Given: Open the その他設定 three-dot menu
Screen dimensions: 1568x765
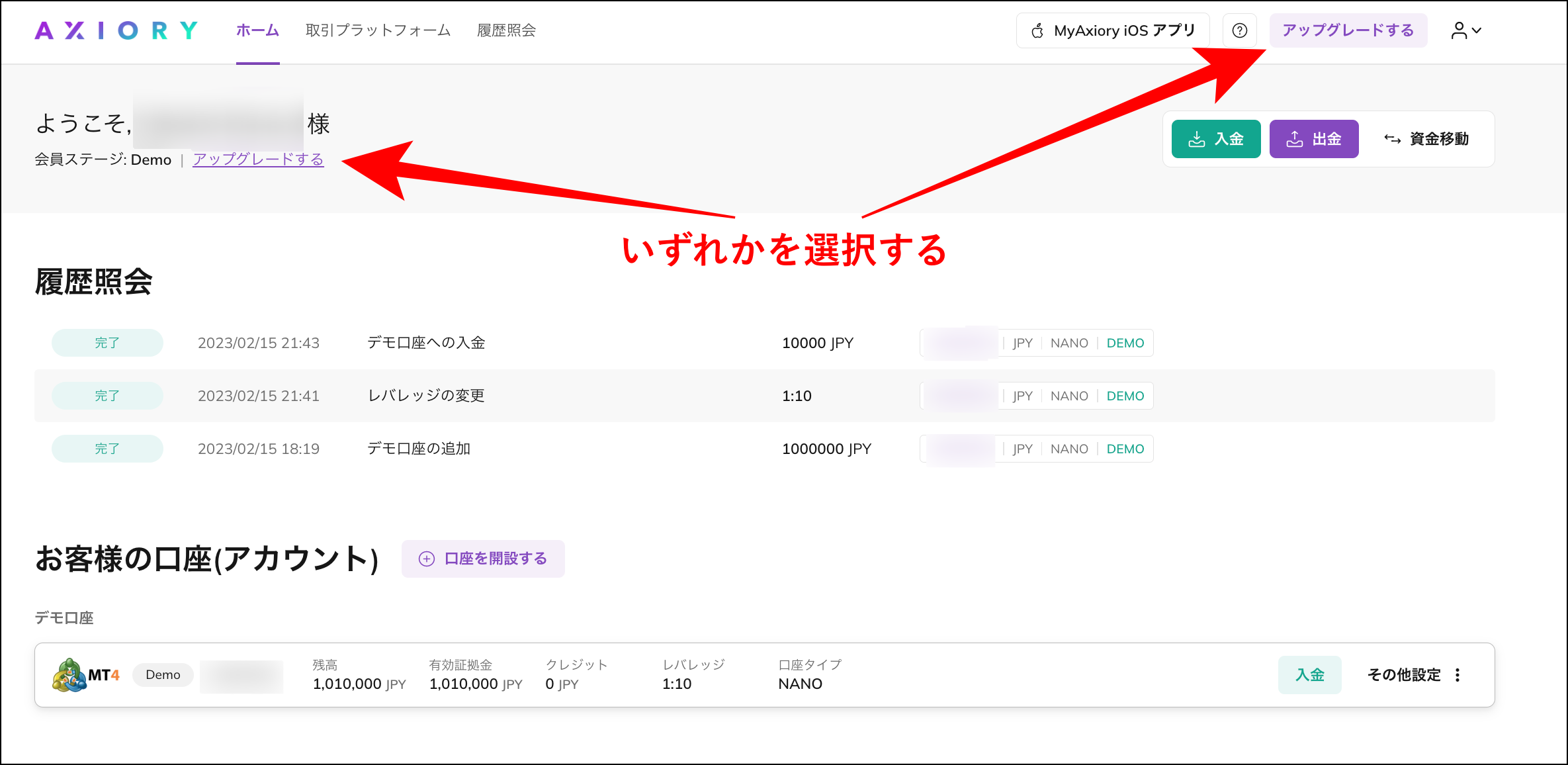Looking at the screenshot, I should 1458,674.
